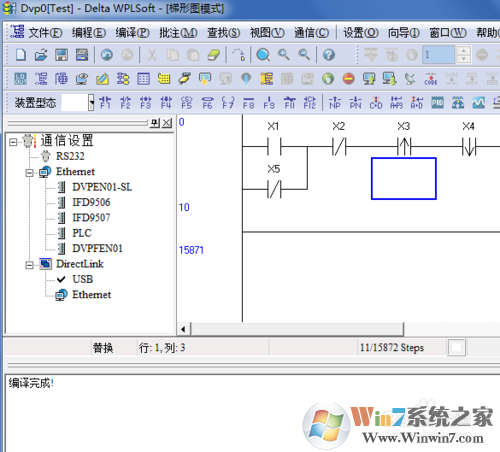Open the 查找(S) menu

pos(223,33)
